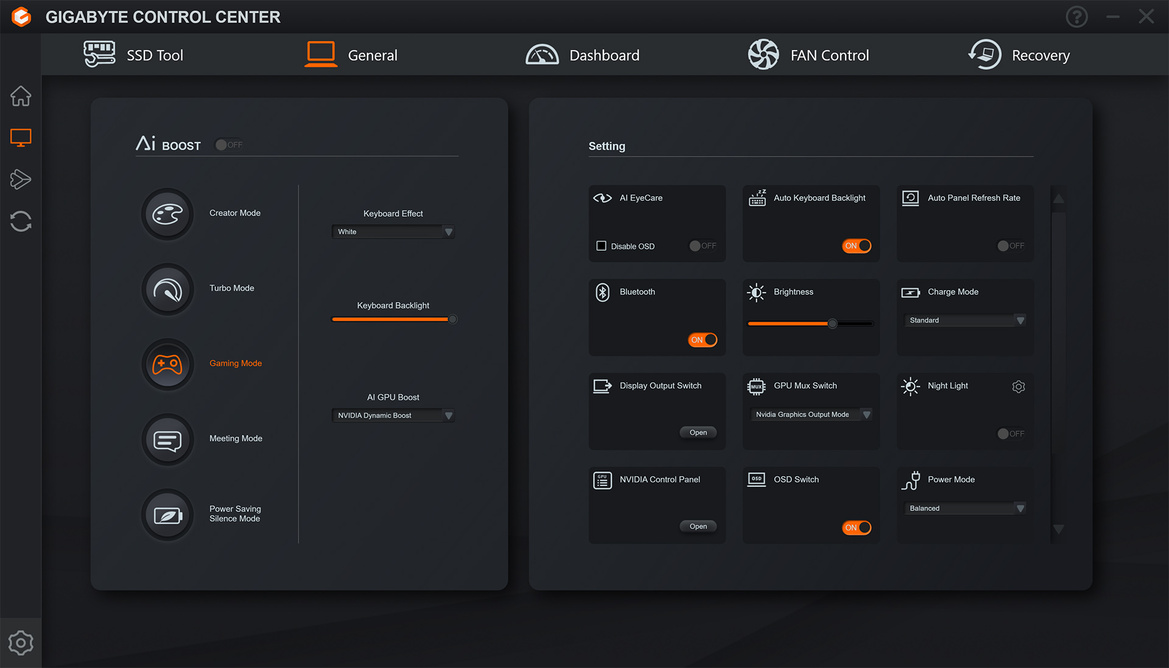Turn on the AI EyeCare toggle
Viewport: 1169px width, 668px height.
tap(702, 246)
